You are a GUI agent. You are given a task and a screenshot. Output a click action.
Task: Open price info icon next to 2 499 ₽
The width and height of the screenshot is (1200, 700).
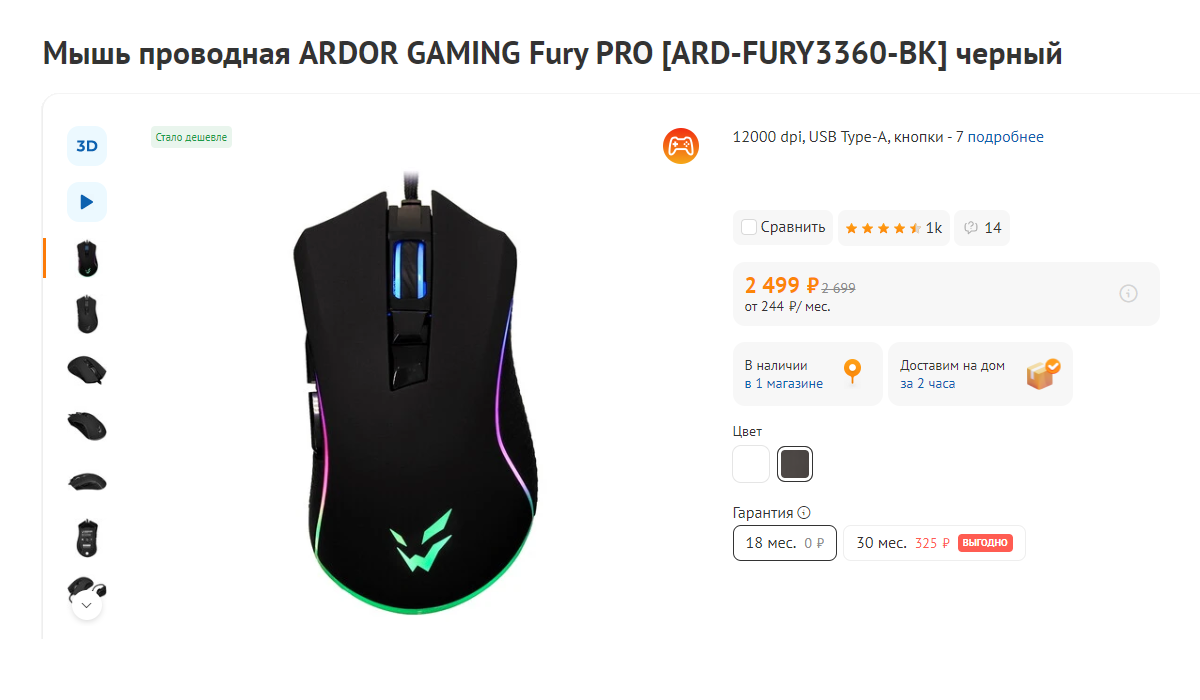1128,294
